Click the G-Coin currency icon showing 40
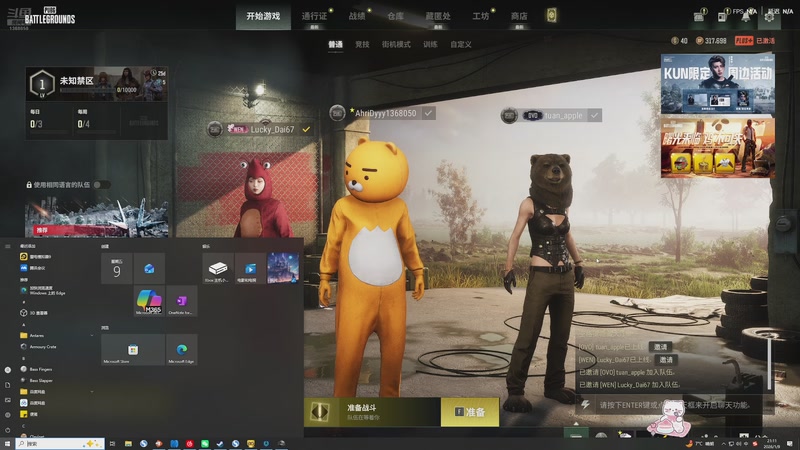Screen dimensions: 800x450 (x=675, y=41)
